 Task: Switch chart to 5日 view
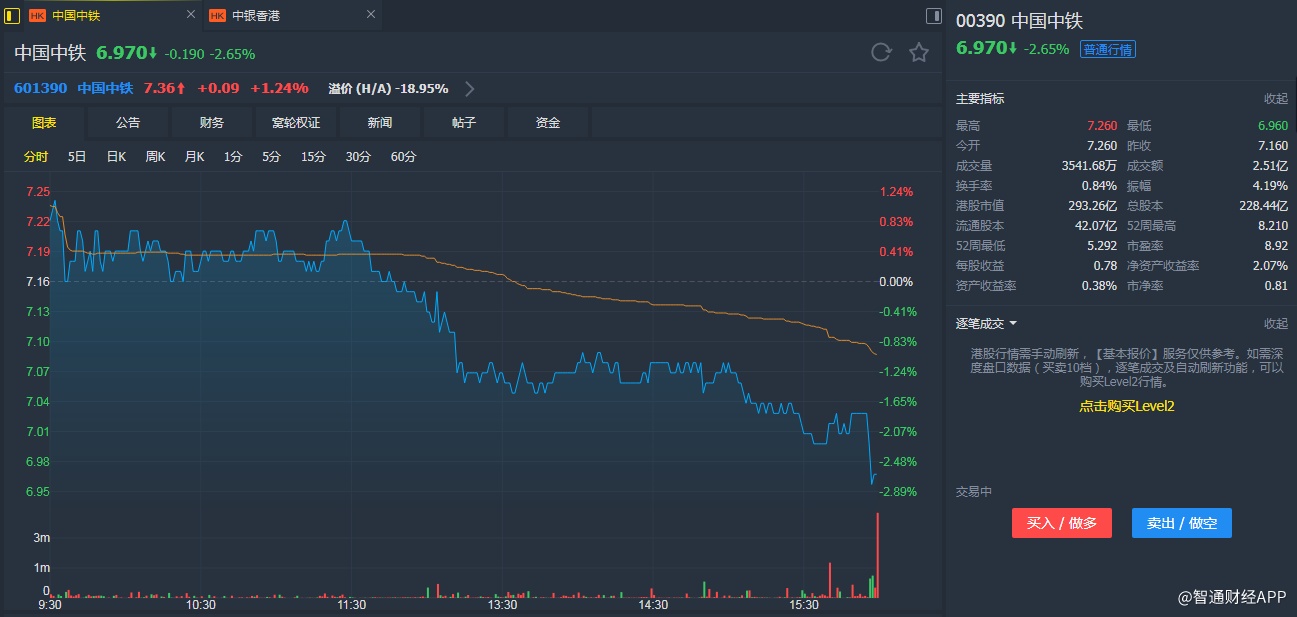click(77, 157)
